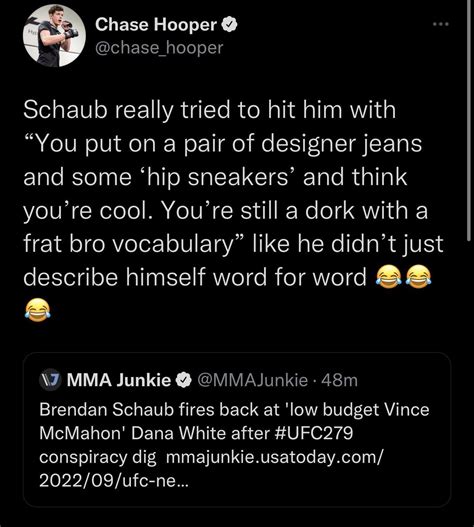
Task: Open the three-dot more options menu
Action: point(441,24)
